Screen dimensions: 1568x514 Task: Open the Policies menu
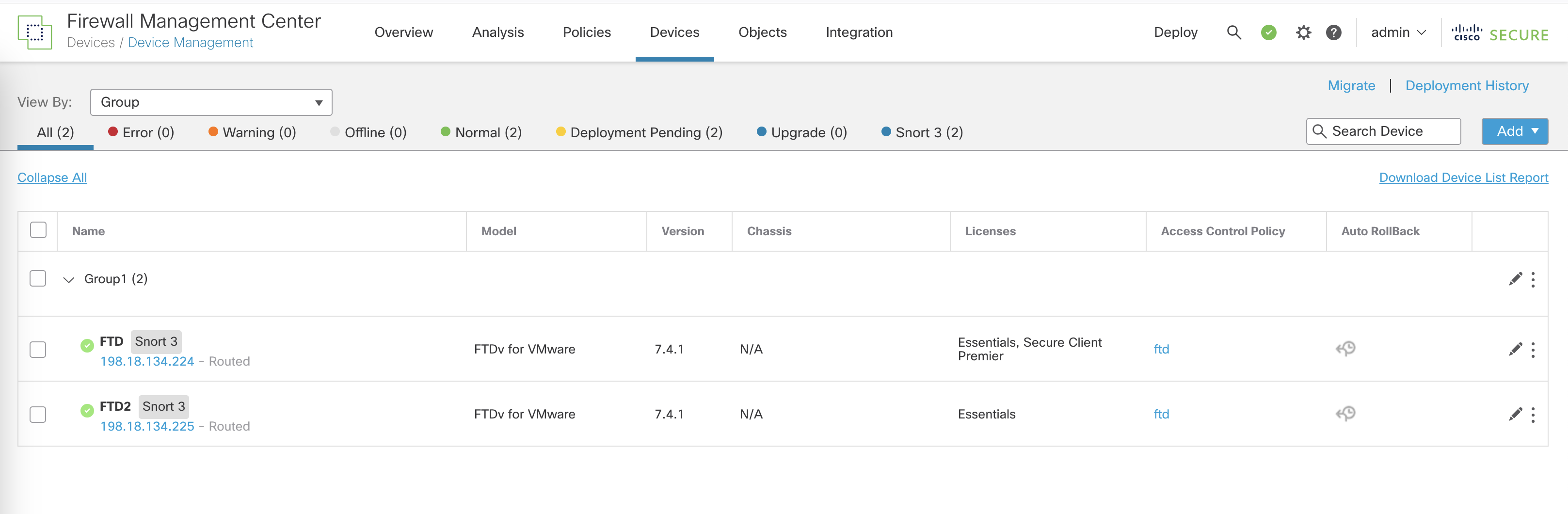(586, 32)
